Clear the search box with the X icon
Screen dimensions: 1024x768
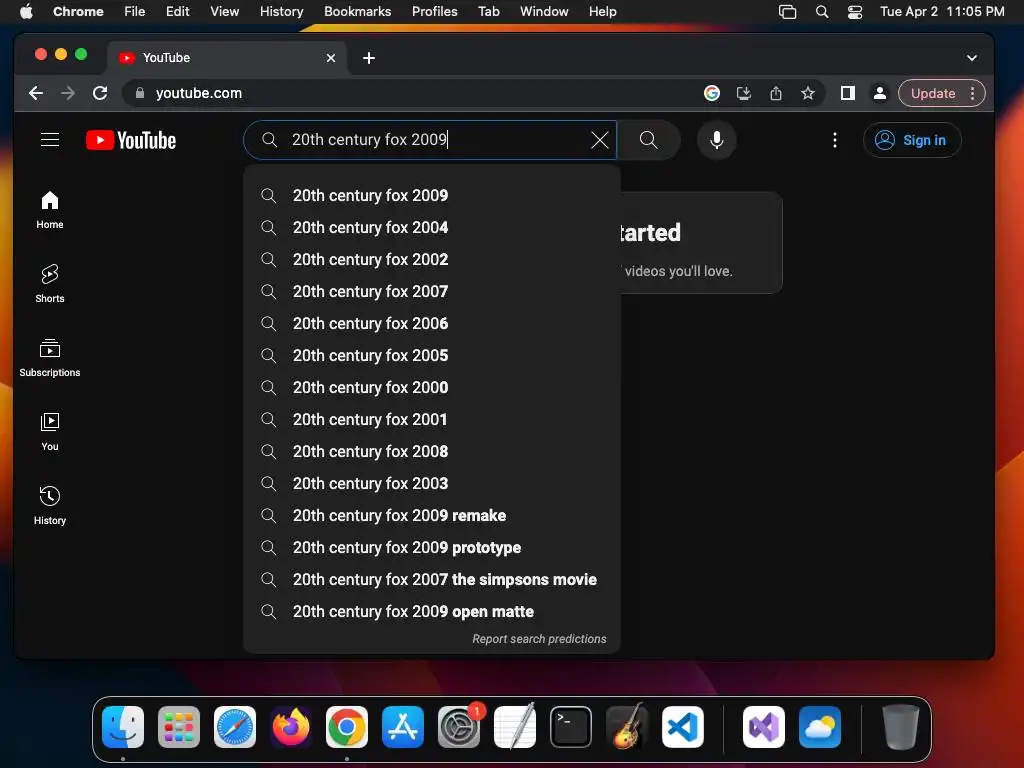pos(600,140)
